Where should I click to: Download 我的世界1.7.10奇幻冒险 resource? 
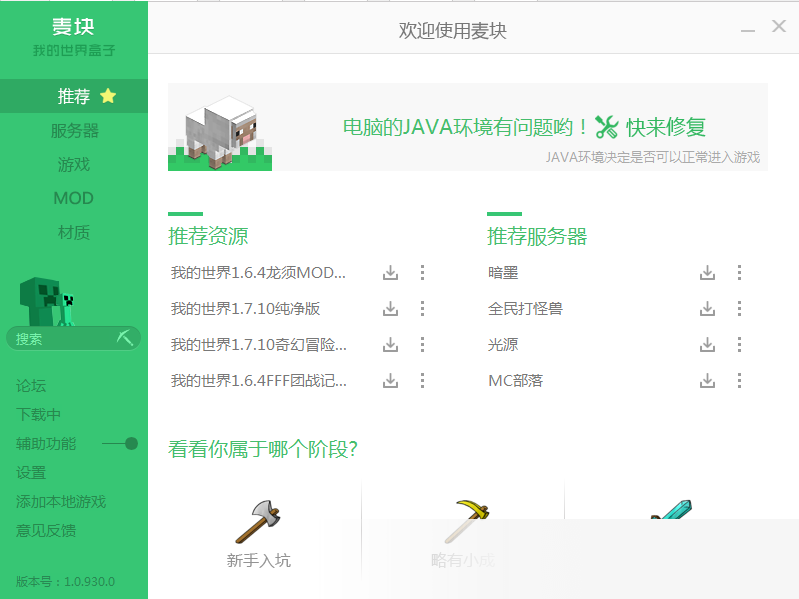tap(390, 345)
